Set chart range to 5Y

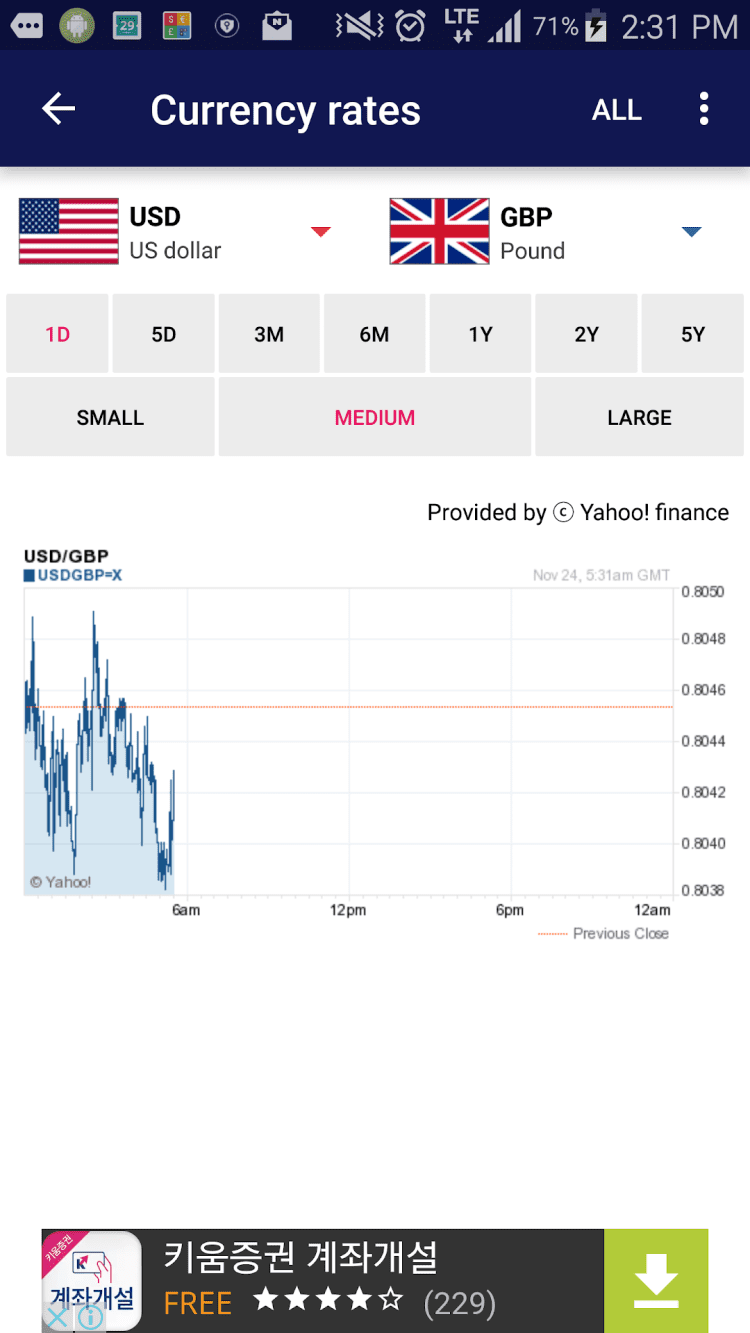click(693, 334)
